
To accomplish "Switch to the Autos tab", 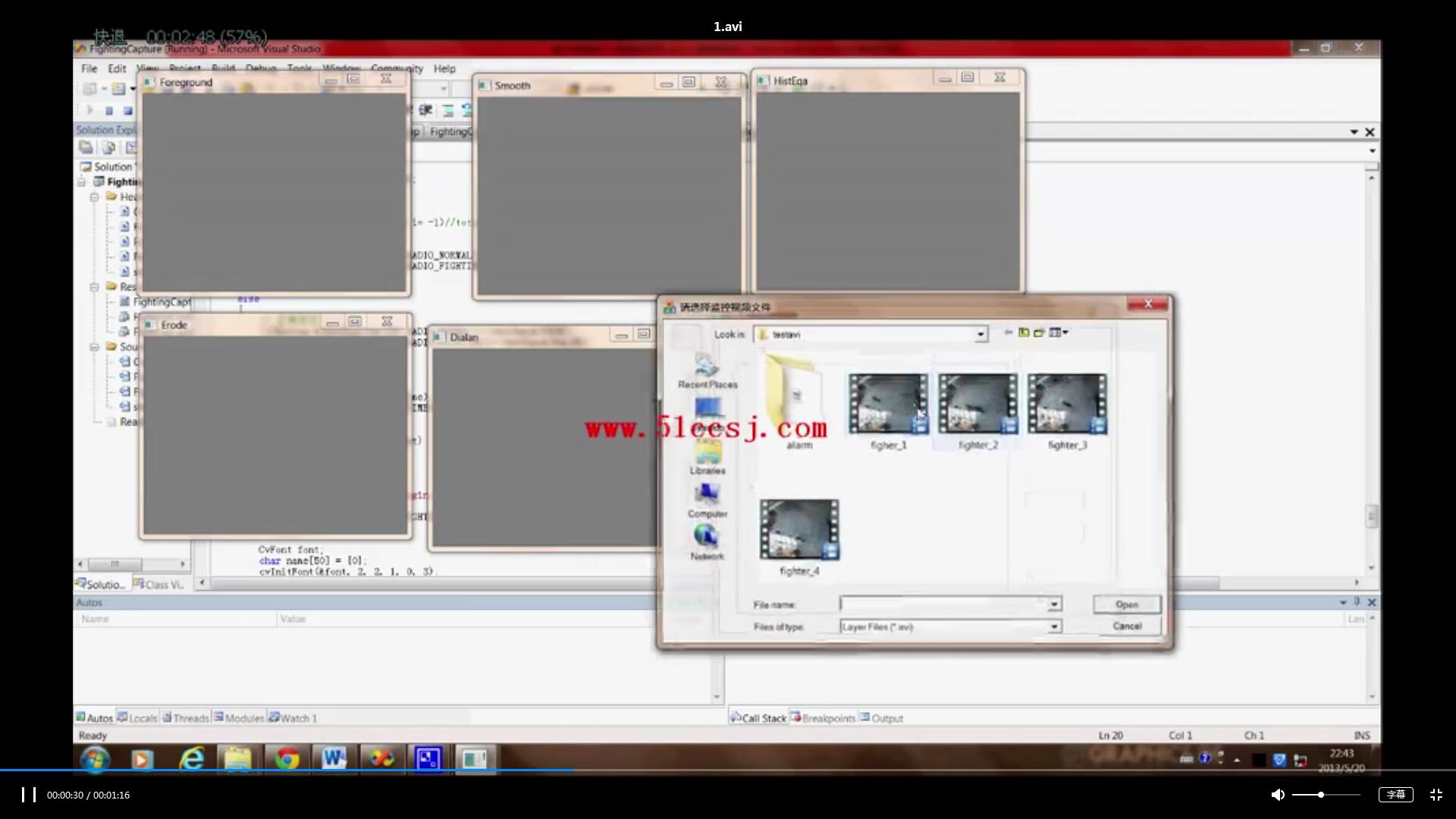I will point(94,717).
